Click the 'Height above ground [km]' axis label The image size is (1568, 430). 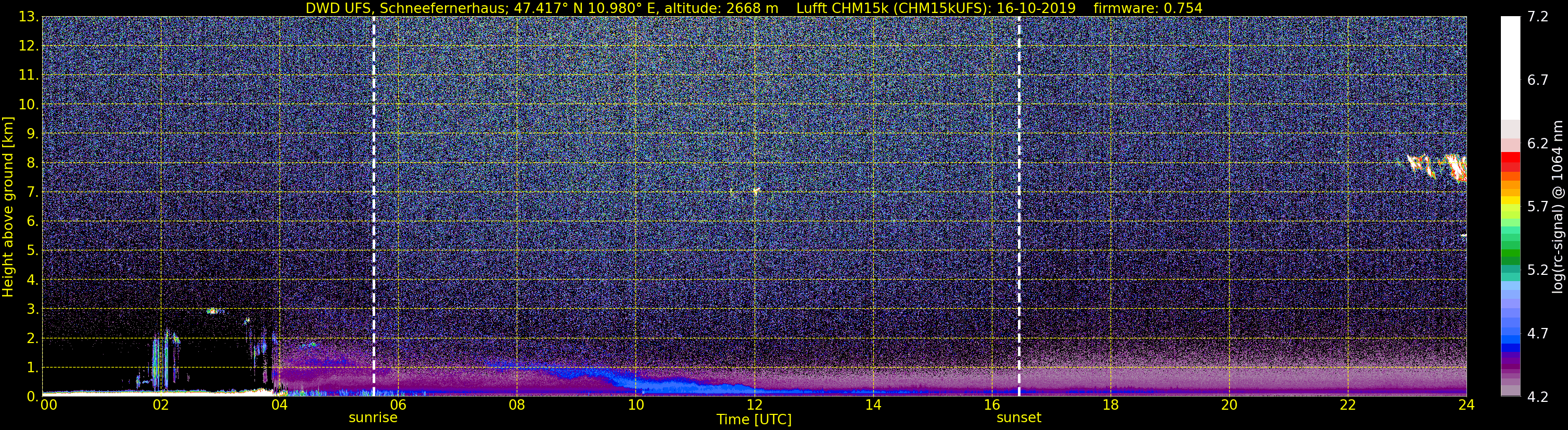click(x=8, y=207)
